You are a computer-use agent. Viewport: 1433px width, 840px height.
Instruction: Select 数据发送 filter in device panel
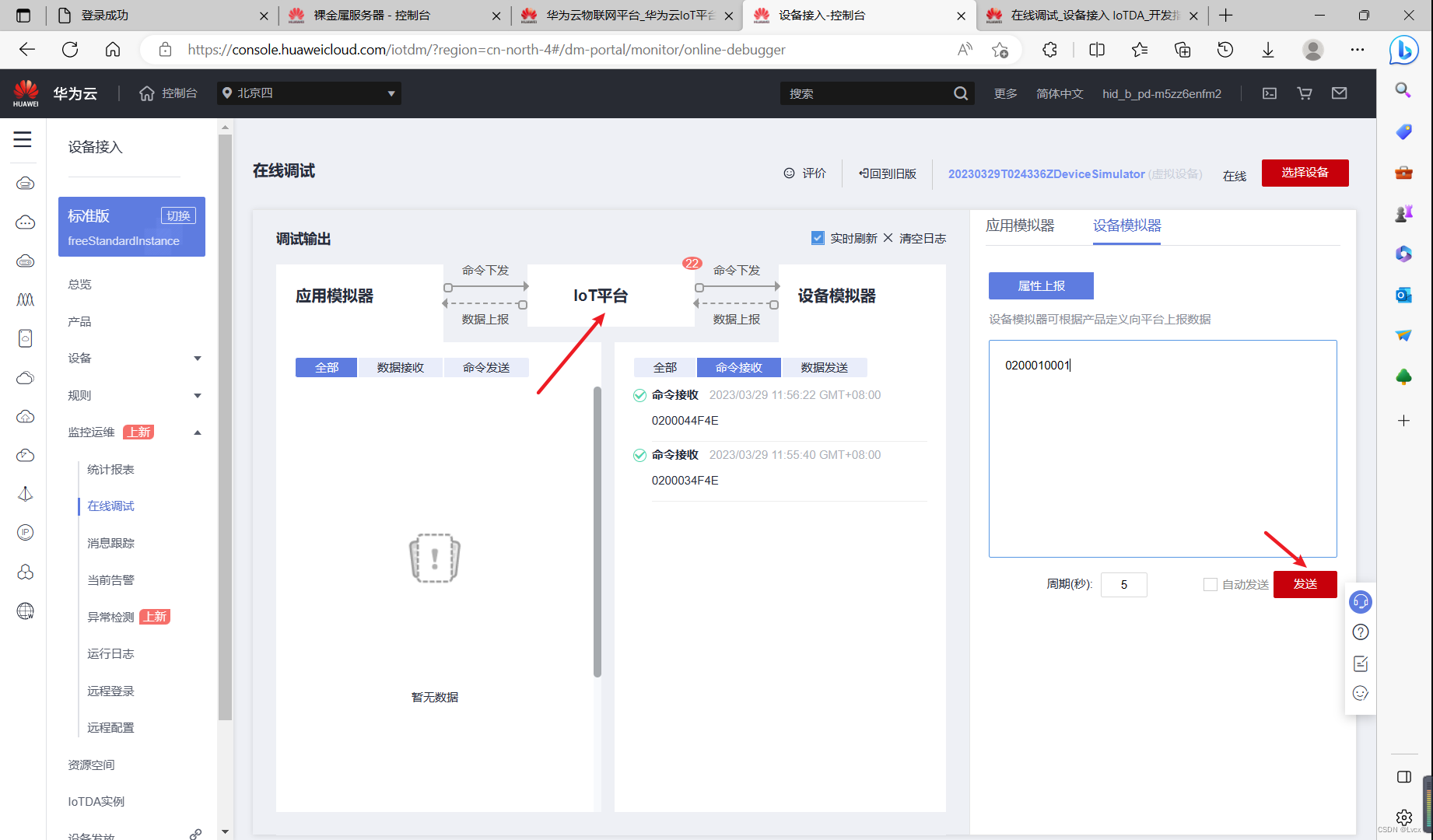(x=825, y=367)
